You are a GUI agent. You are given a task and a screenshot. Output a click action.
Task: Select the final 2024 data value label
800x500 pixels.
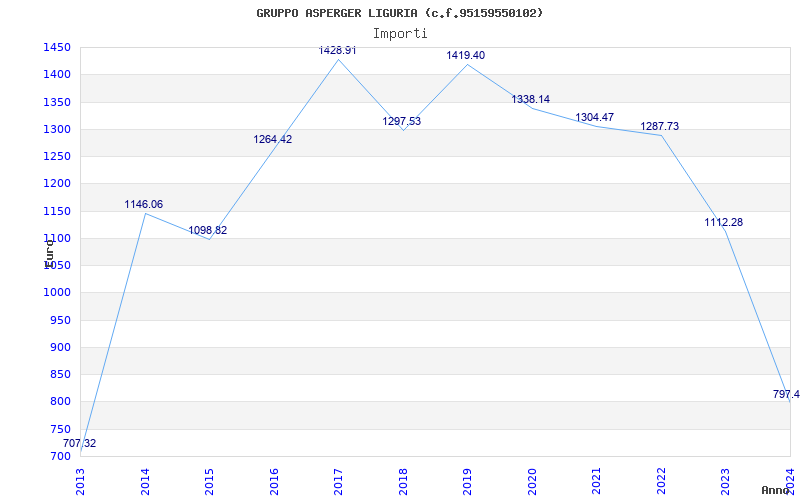[785, 394]
